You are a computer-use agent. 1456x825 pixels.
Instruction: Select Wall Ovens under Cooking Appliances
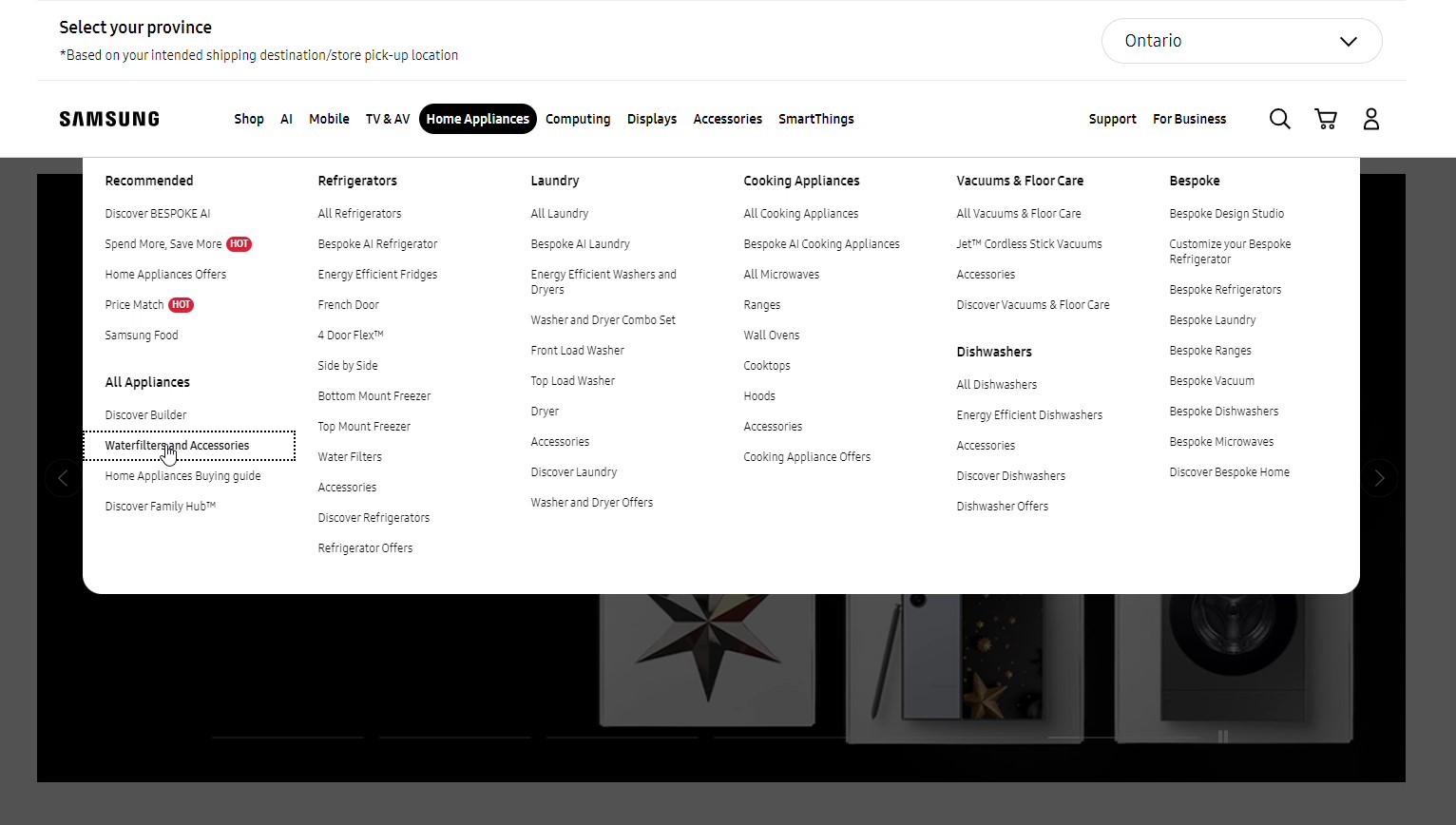[x=771, y=336]
